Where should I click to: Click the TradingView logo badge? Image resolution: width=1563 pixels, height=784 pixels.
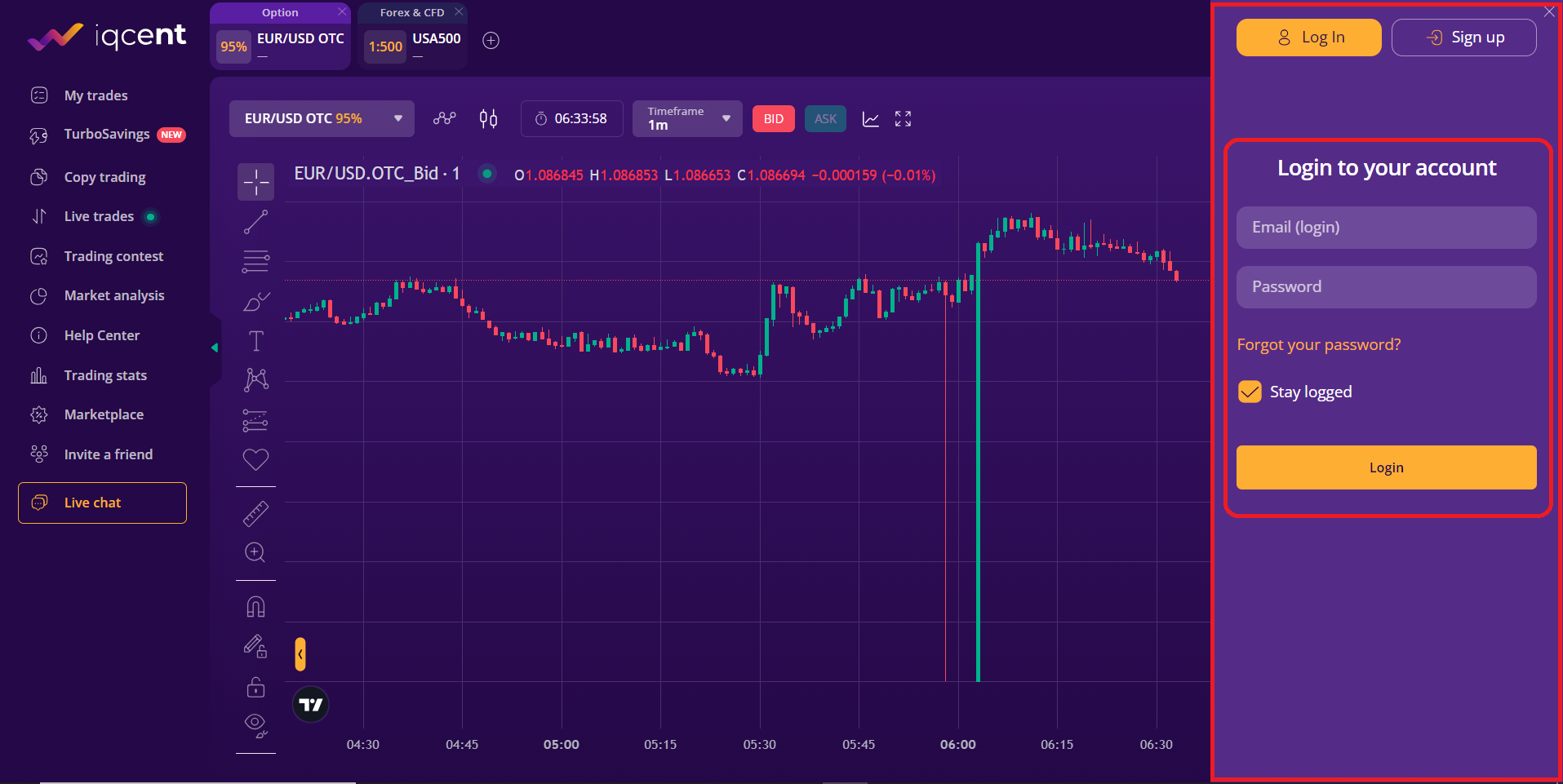(311, 705)
